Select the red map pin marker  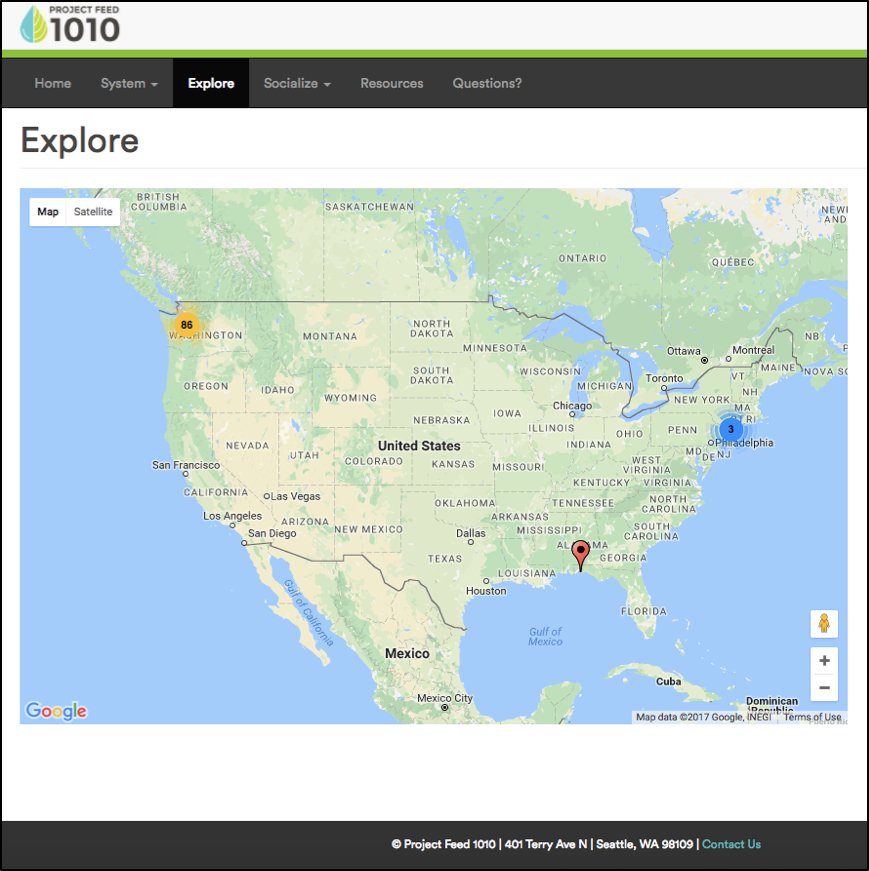[x=581, y=555]
